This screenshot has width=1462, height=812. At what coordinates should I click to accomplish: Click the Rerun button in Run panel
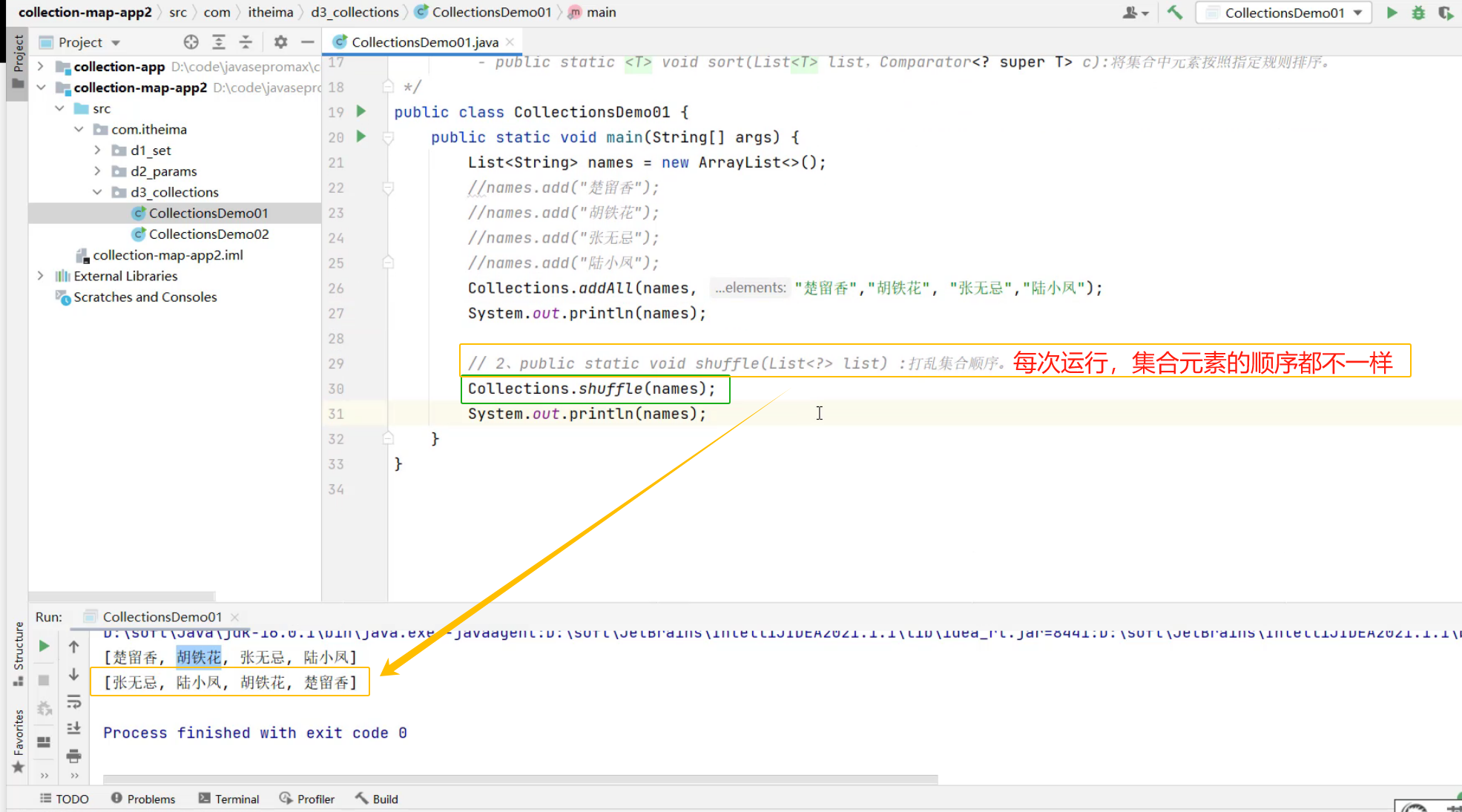44,646
